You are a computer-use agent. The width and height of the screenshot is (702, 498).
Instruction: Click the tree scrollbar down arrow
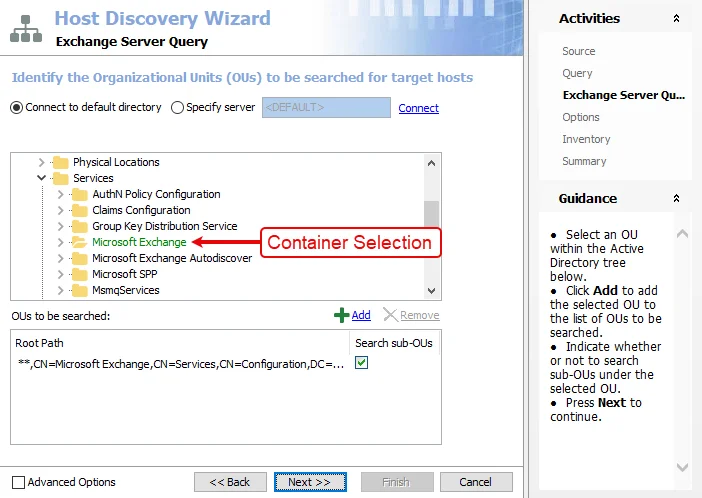point(432,291)
